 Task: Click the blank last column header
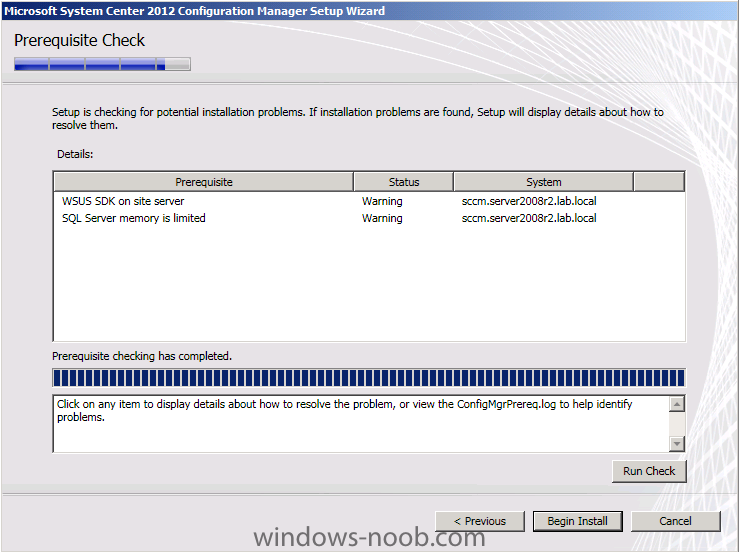659,182
